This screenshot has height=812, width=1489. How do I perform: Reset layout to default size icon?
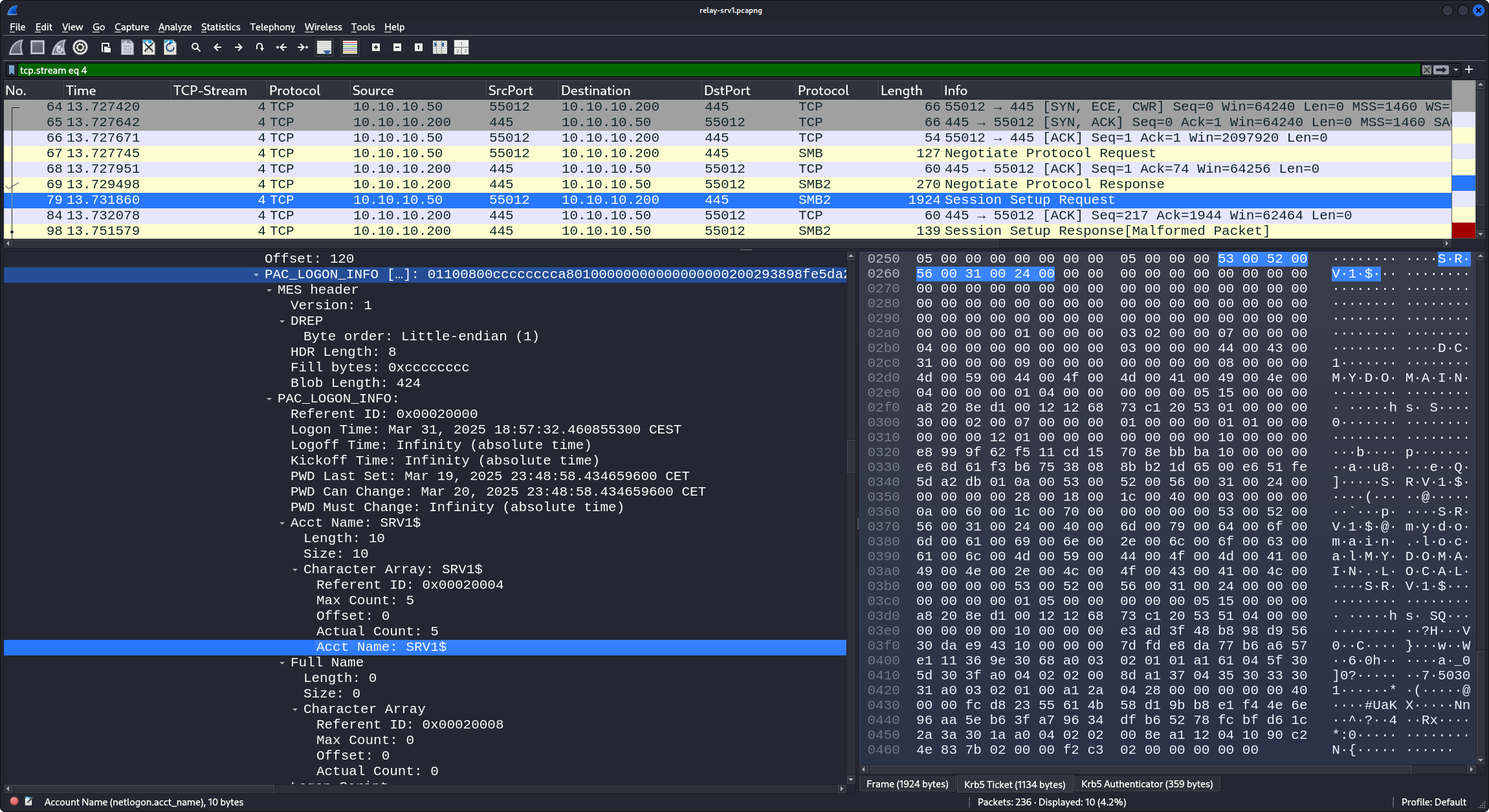tap(461, 47)
